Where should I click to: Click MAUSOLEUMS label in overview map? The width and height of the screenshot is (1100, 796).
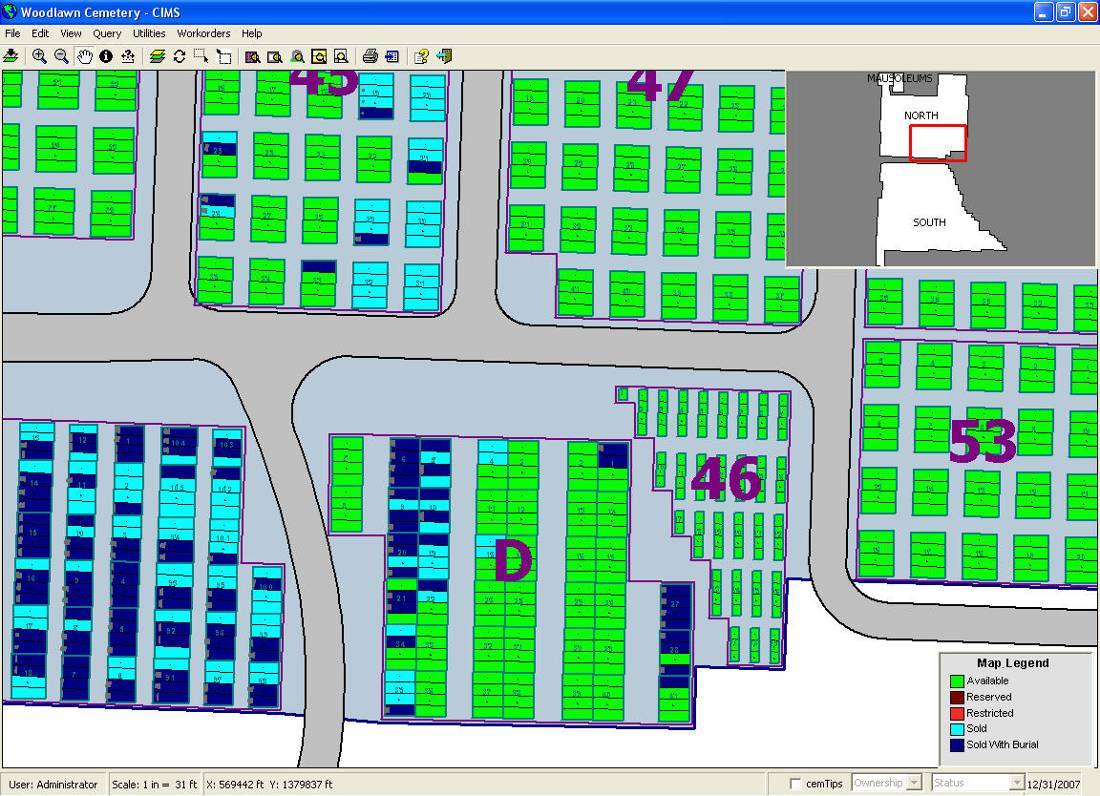899,78
